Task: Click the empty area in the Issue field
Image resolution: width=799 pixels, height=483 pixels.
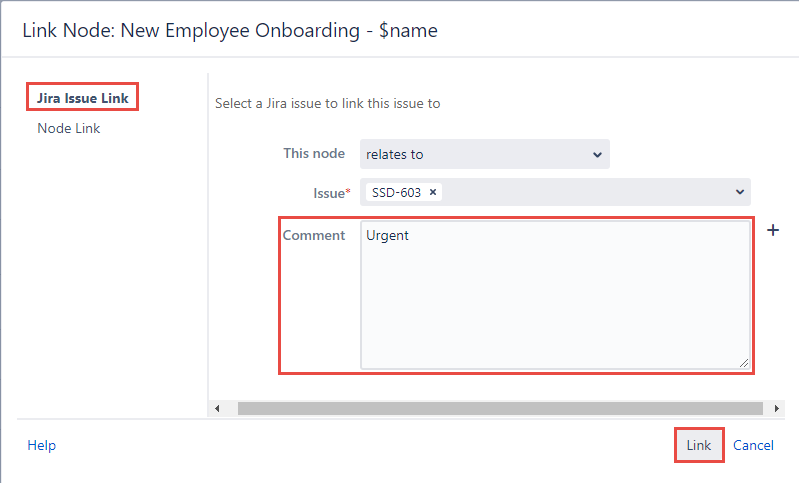Action: coord(590,192)
